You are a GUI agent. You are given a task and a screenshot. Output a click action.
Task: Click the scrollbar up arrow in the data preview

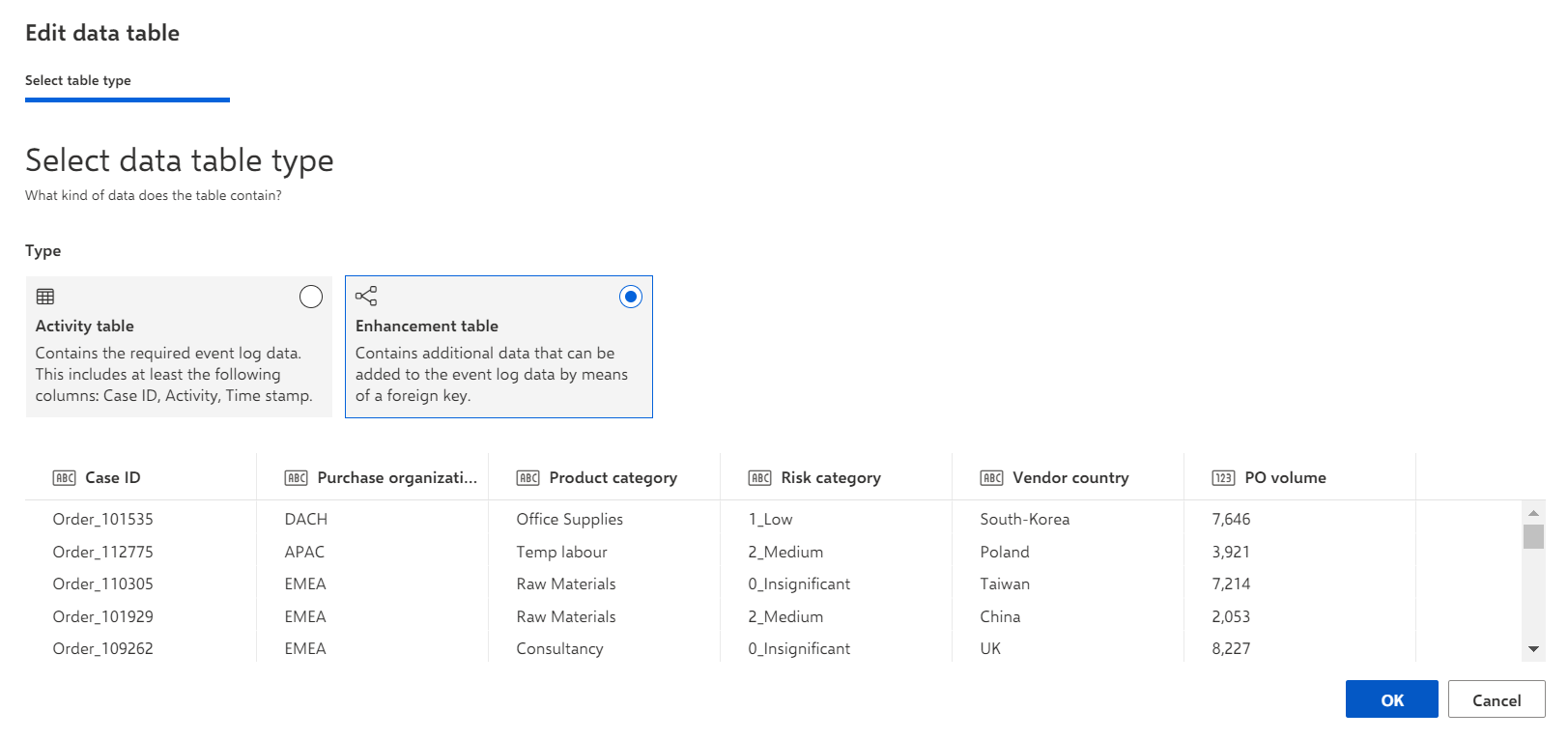pyautogui.click(x=1533, y=513)
